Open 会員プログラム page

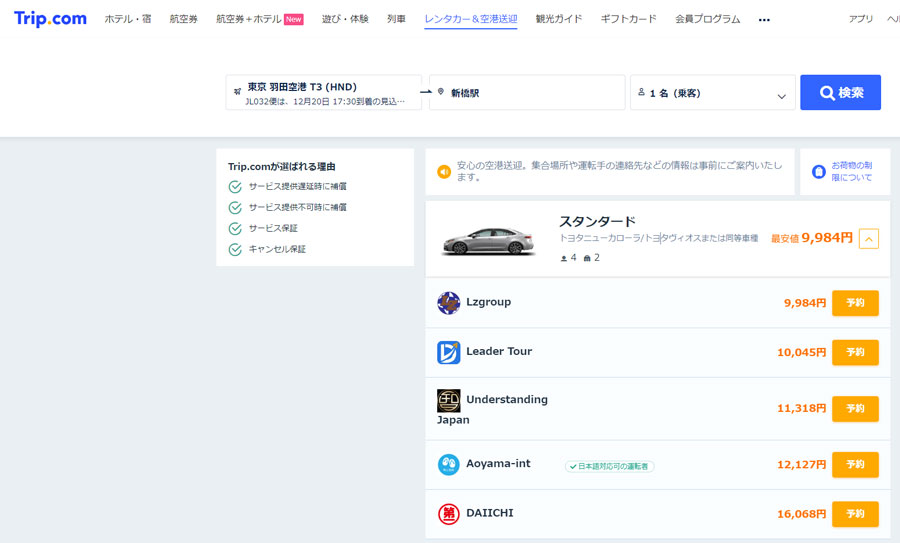click(707, 19)
